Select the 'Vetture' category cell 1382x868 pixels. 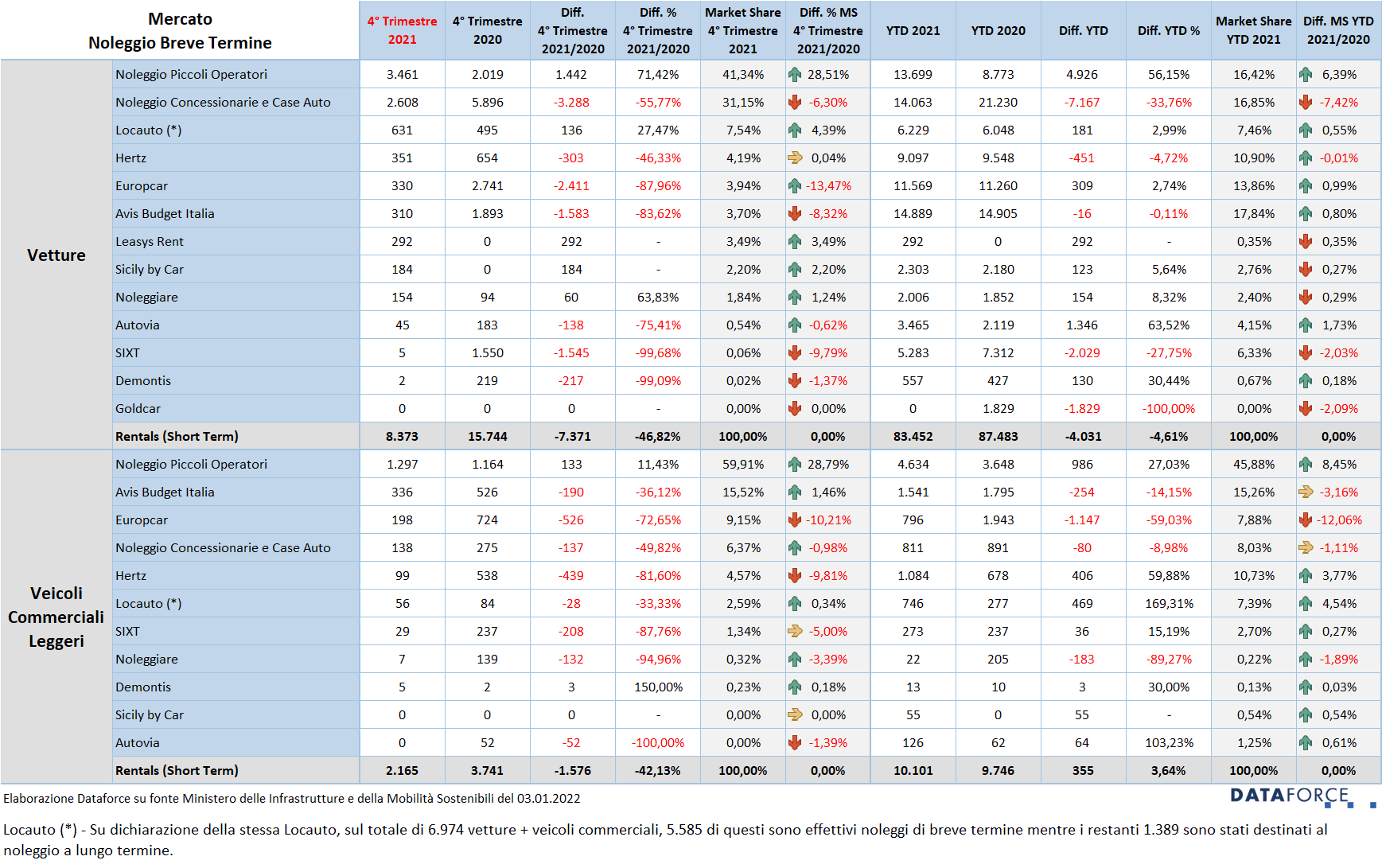56,255
